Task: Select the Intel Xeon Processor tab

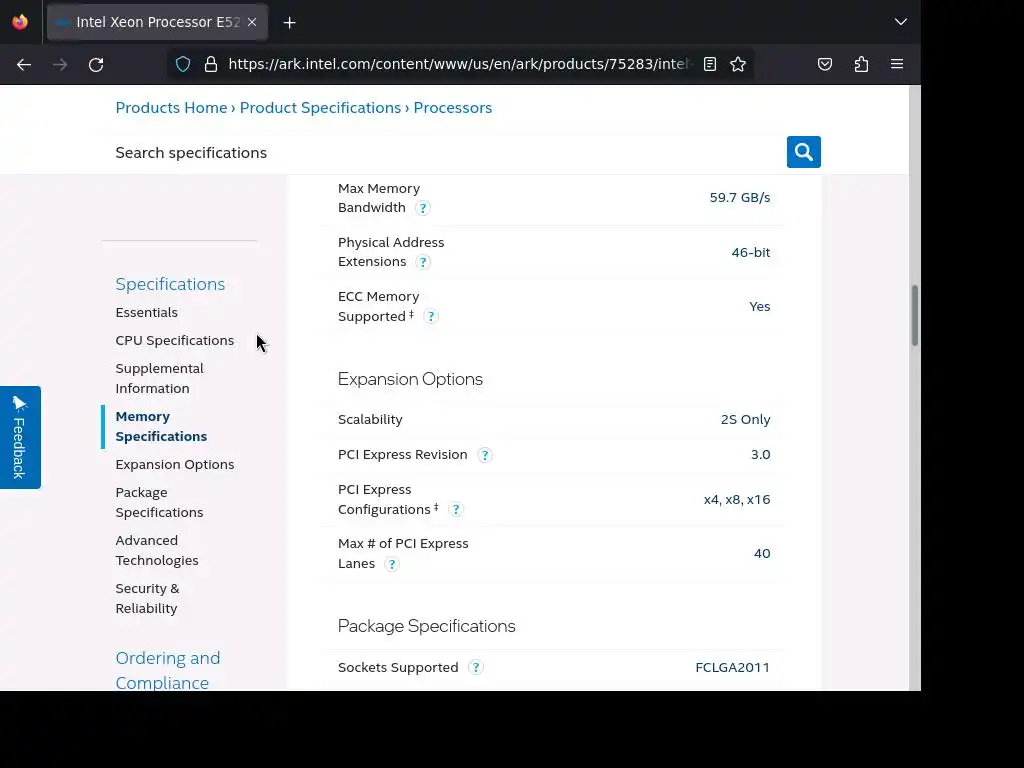Action: pyautogui.click(x=157, y=22)
